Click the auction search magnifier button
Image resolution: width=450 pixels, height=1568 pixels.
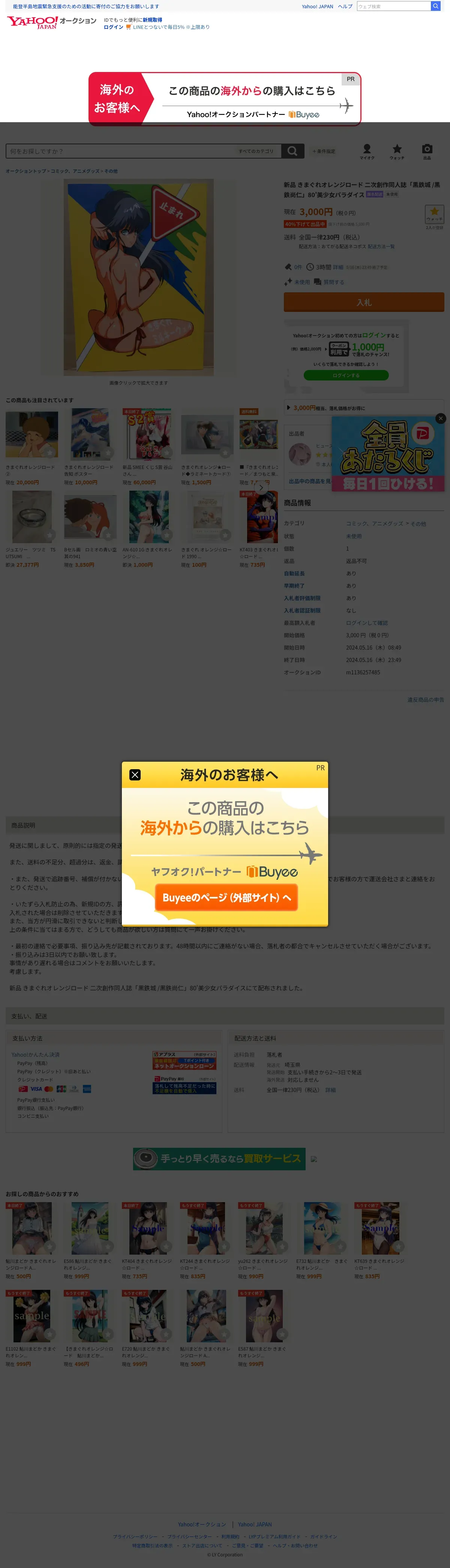292,151
